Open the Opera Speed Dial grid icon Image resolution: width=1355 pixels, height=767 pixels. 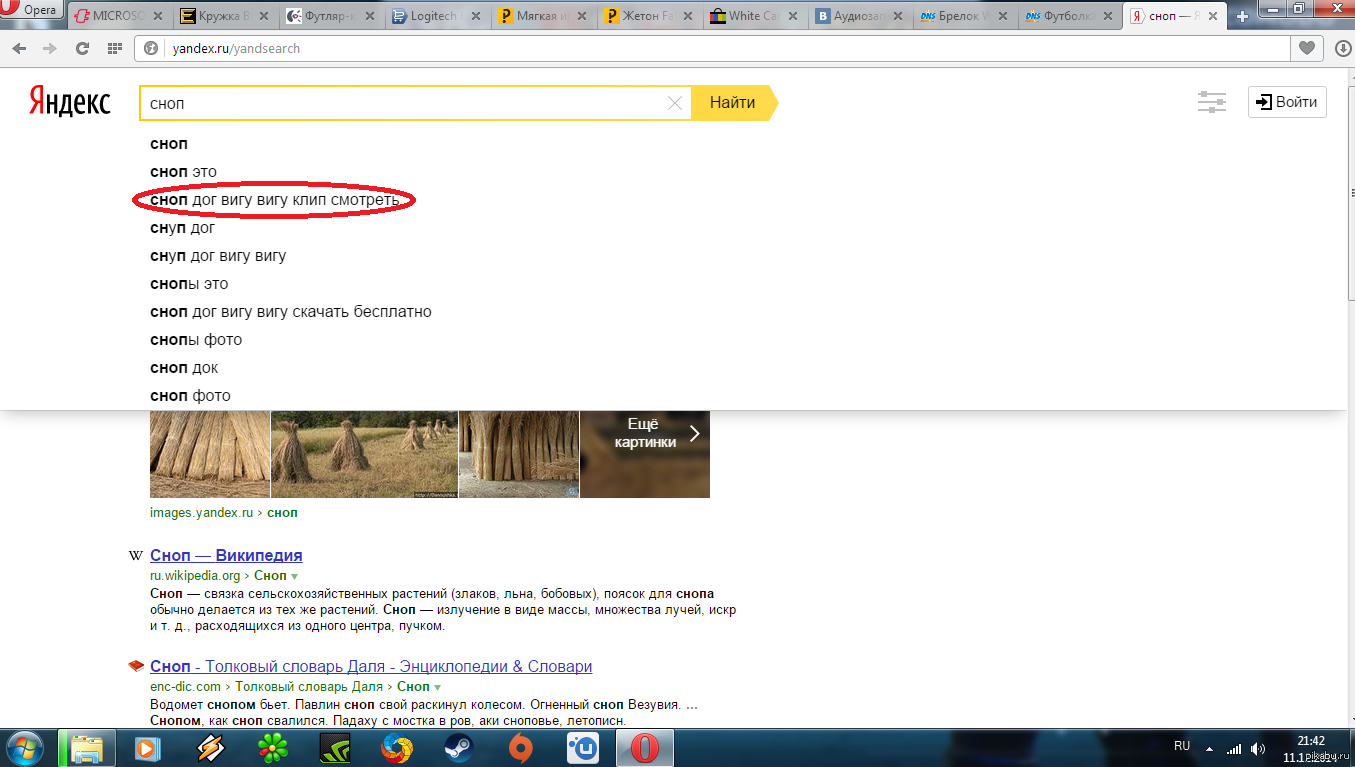[x=115, y=48]
